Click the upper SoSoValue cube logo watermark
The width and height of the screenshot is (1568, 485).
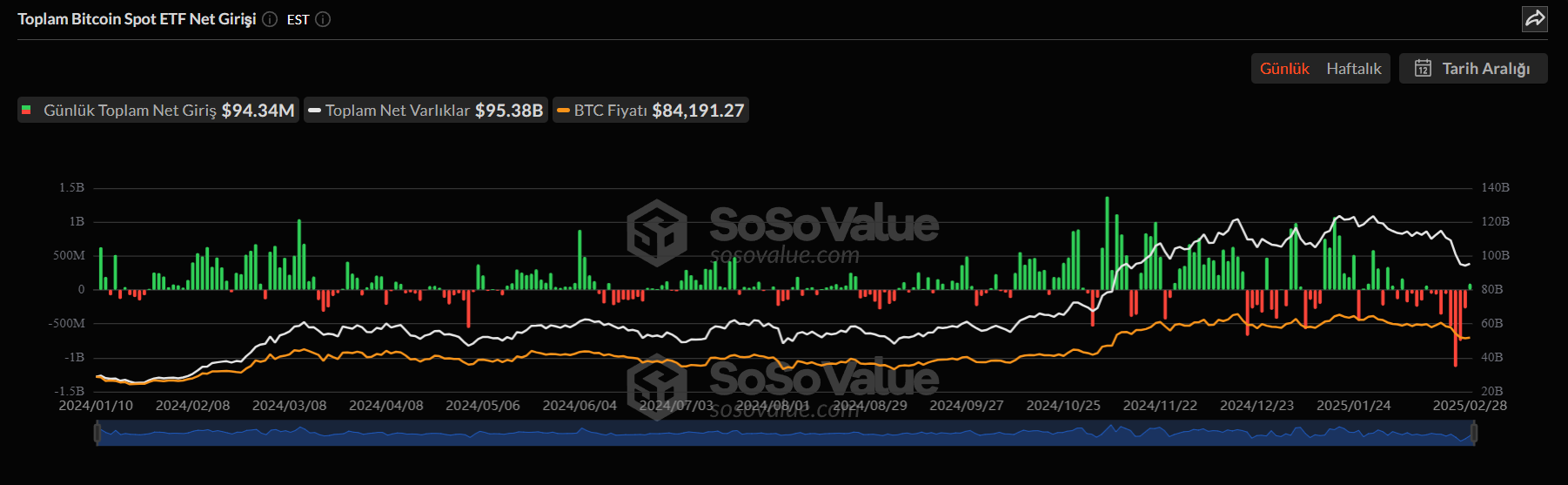coord(657,232)
